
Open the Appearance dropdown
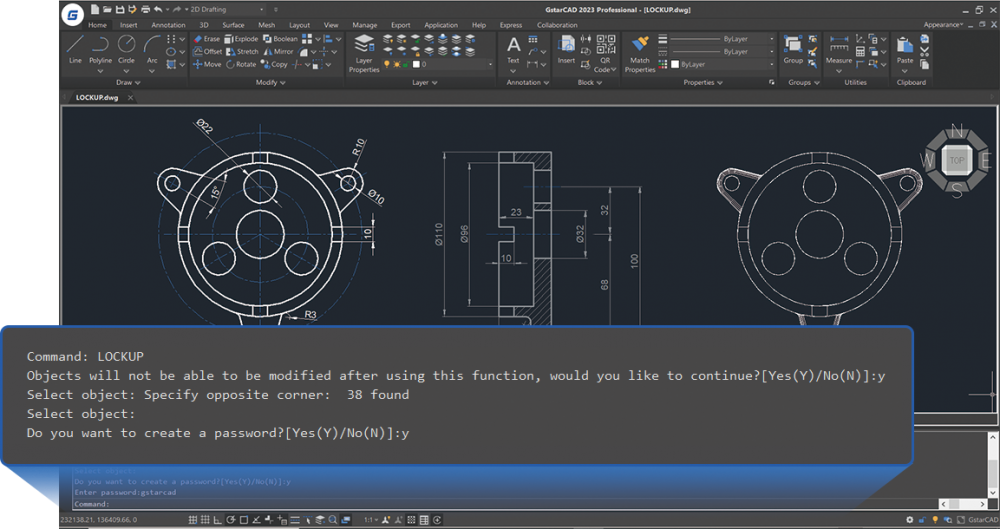pyautogui.click(x=943, y=25)
